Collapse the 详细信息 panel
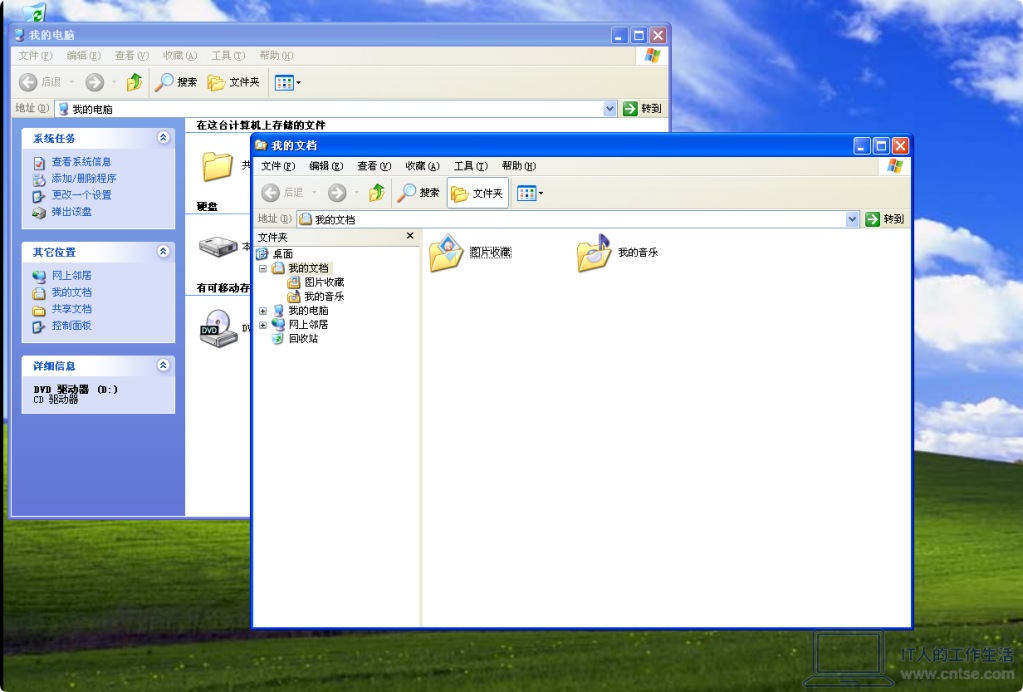Image resolution: width=1023 pixels, height=692 pixels. (163, 365)
